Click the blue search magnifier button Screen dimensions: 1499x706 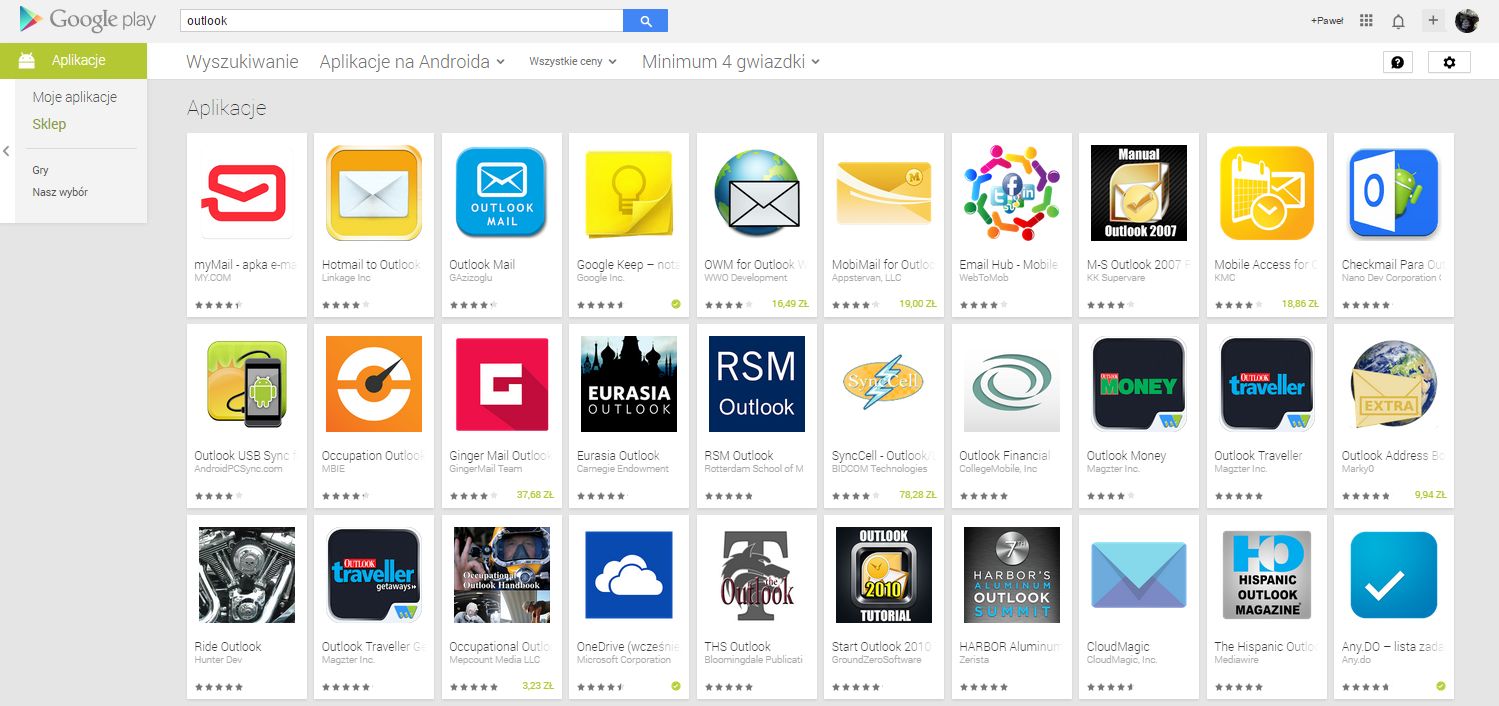645,20
